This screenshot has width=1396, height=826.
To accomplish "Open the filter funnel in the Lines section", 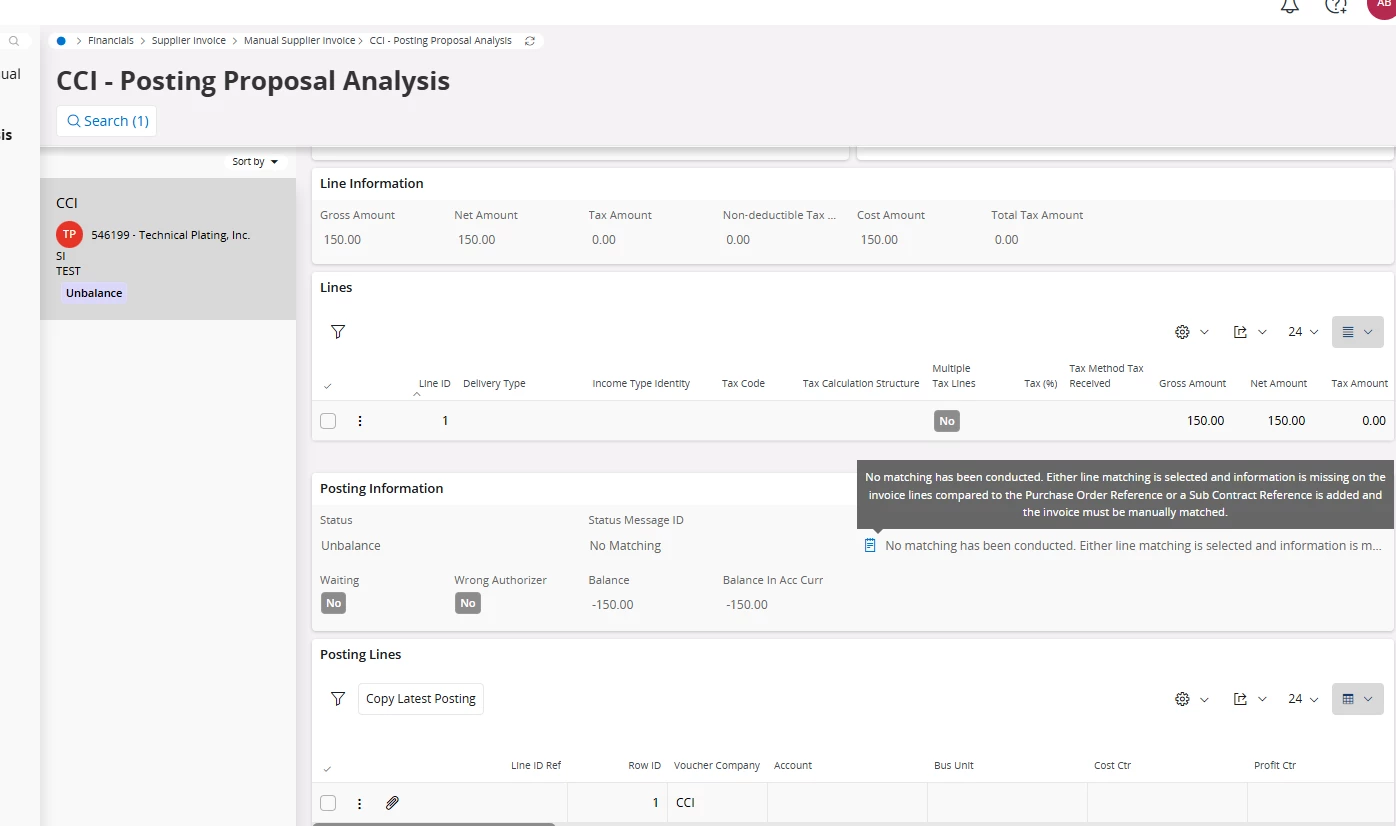I will 338,332.
